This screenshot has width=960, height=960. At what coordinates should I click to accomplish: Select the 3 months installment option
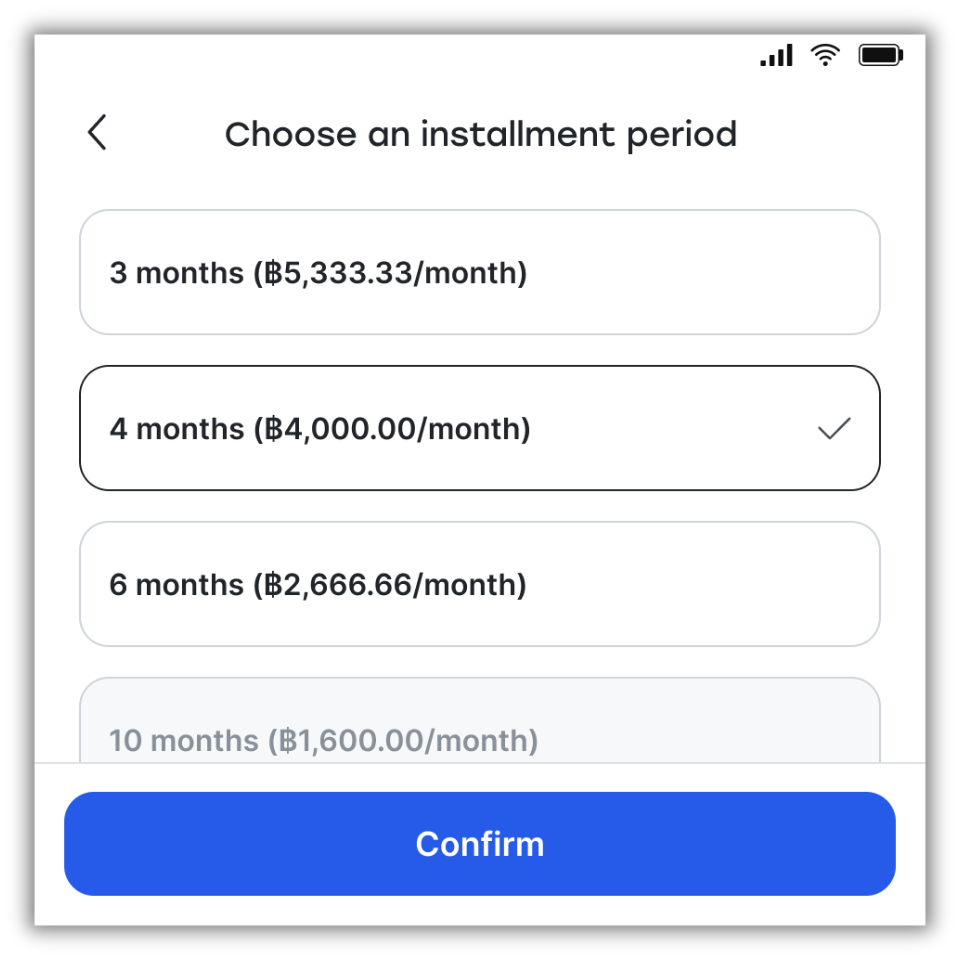pyautogui.click(x=479, y=272)
